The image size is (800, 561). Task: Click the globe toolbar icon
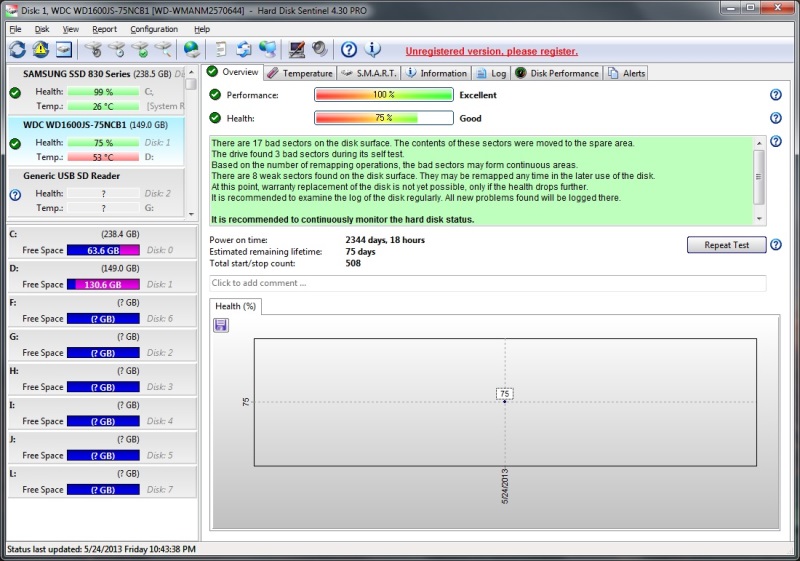point(191,49)
